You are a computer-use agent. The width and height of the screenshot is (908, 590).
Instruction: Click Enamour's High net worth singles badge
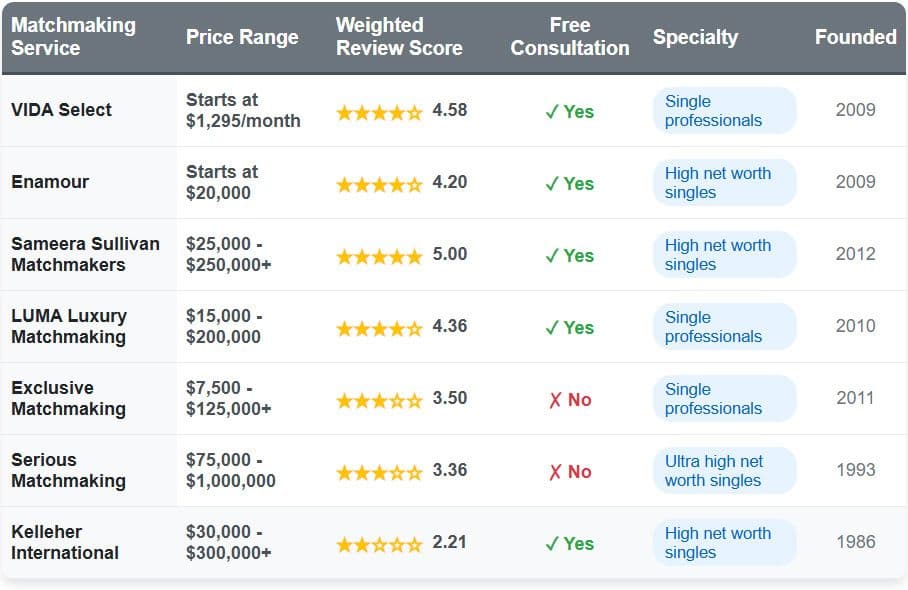pyautogui.click(x=724, y=183)
